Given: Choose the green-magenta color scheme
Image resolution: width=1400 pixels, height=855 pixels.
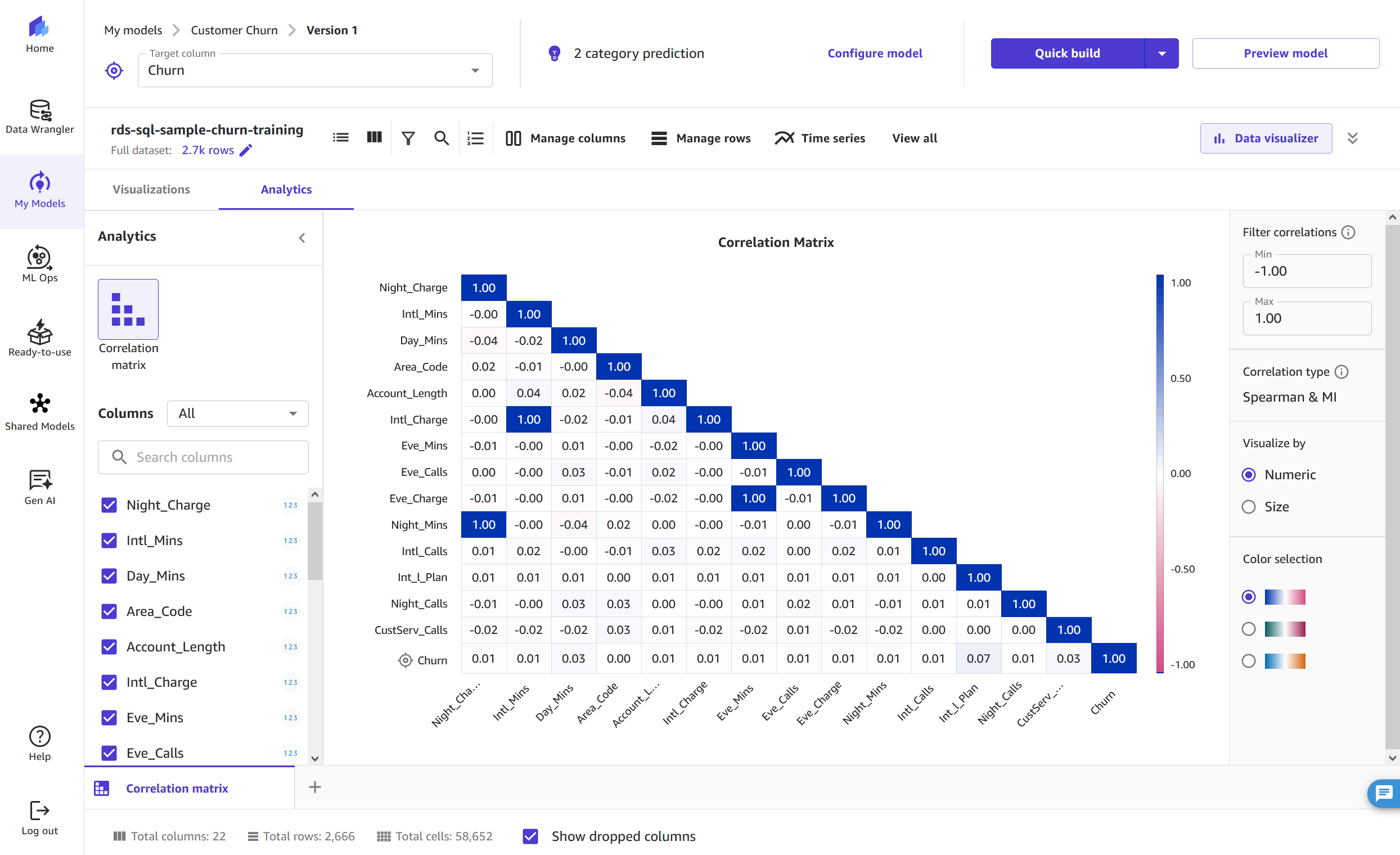Looking at the screenshot, I should (x=1248, y=629).
